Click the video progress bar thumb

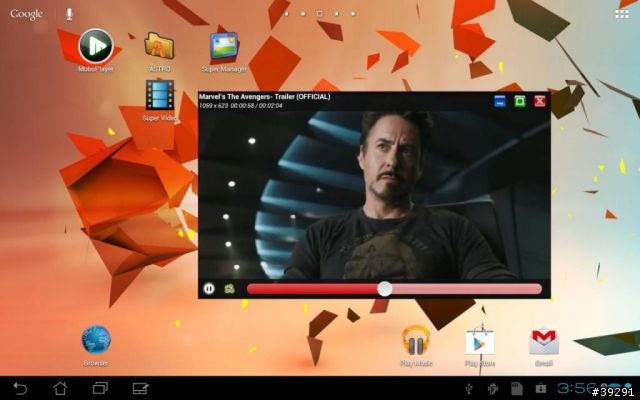point(384,289)
